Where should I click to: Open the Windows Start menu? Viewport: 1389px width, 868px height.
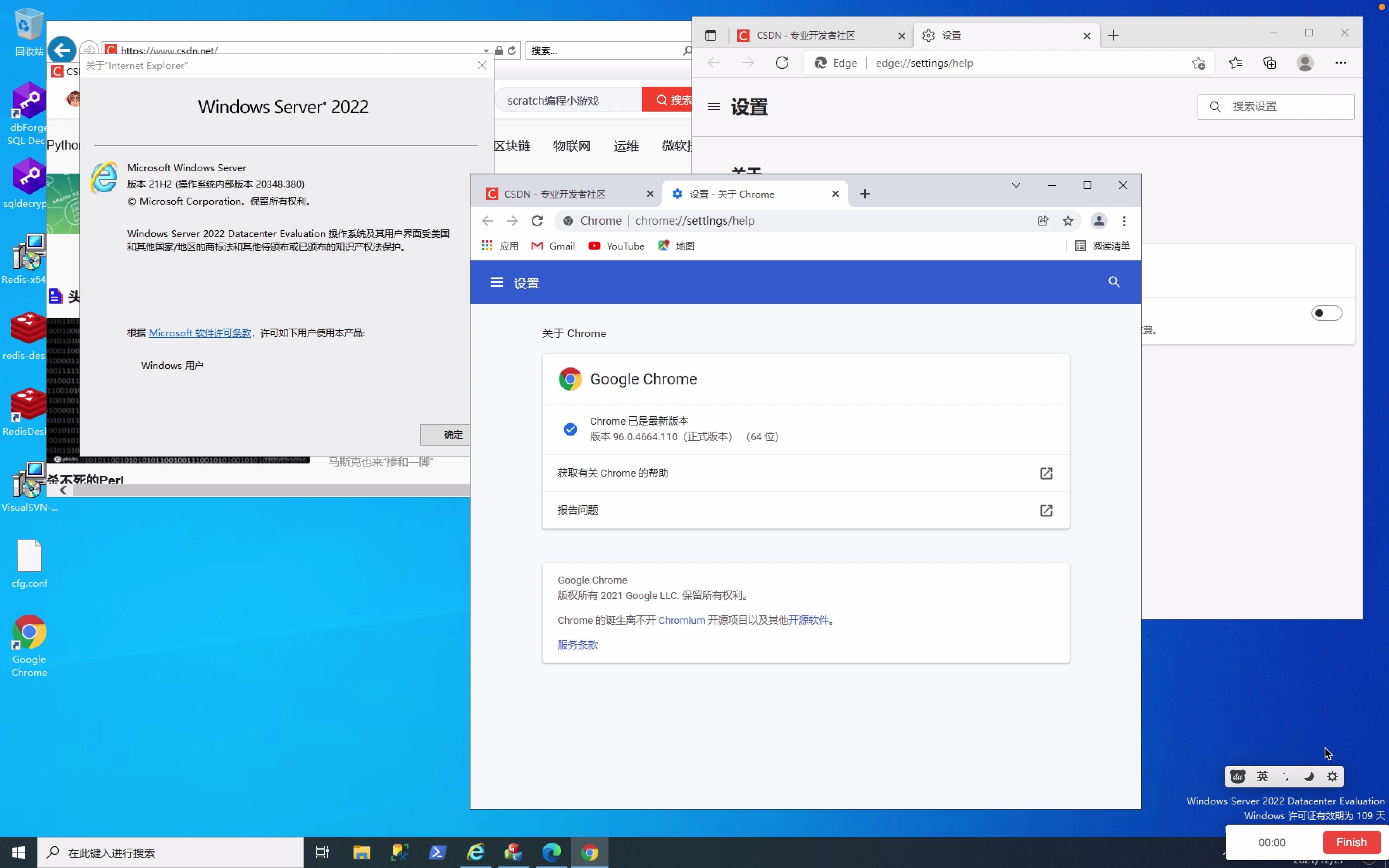(18, 852)
